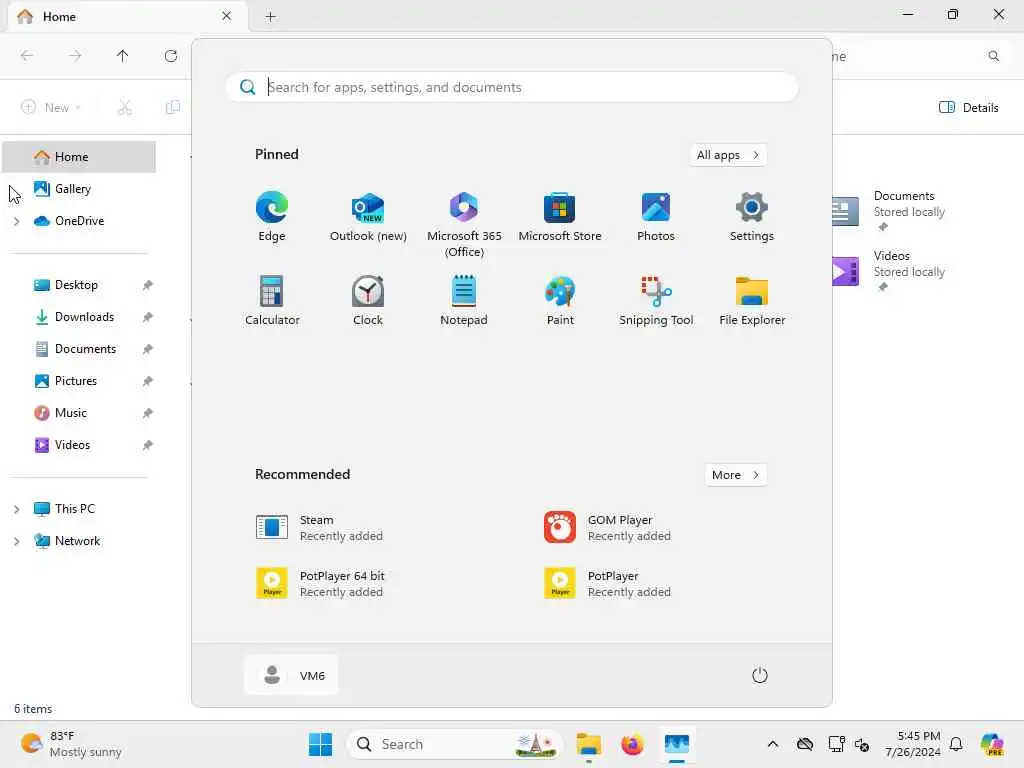Go up one folder level
This screenshot has height=768, width=1024.
[123, 56]
